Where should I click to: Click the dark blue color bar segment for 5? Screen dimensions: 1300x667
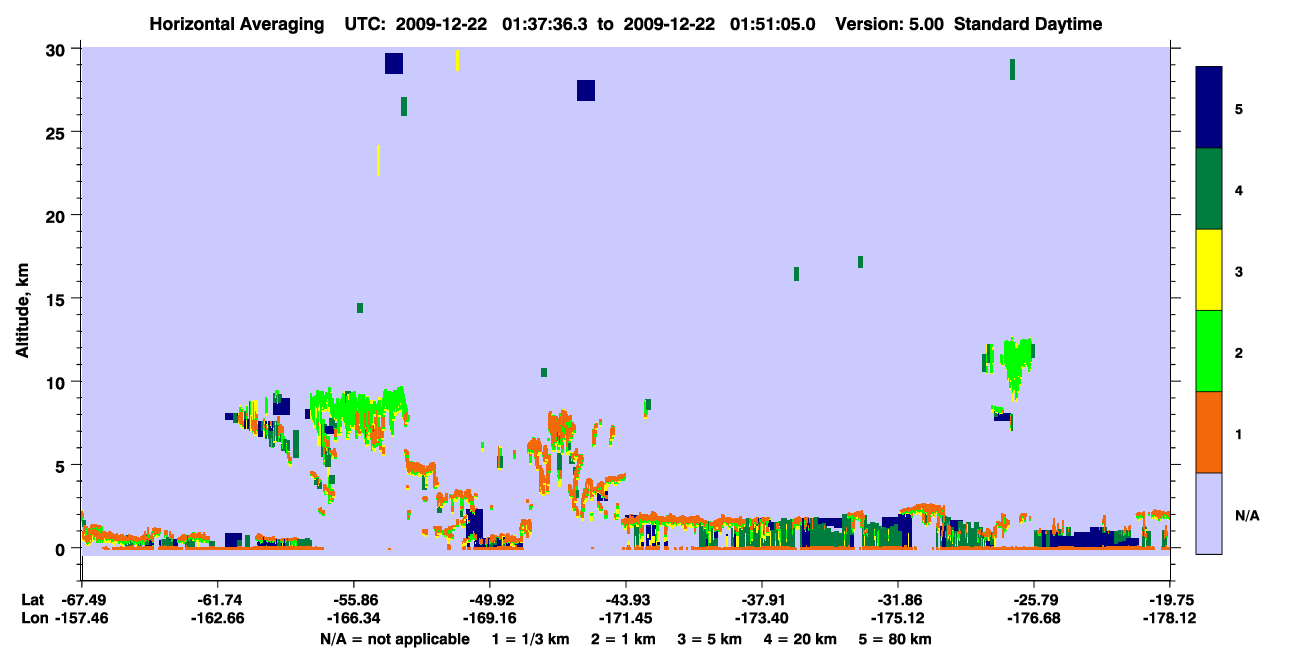1209,107
